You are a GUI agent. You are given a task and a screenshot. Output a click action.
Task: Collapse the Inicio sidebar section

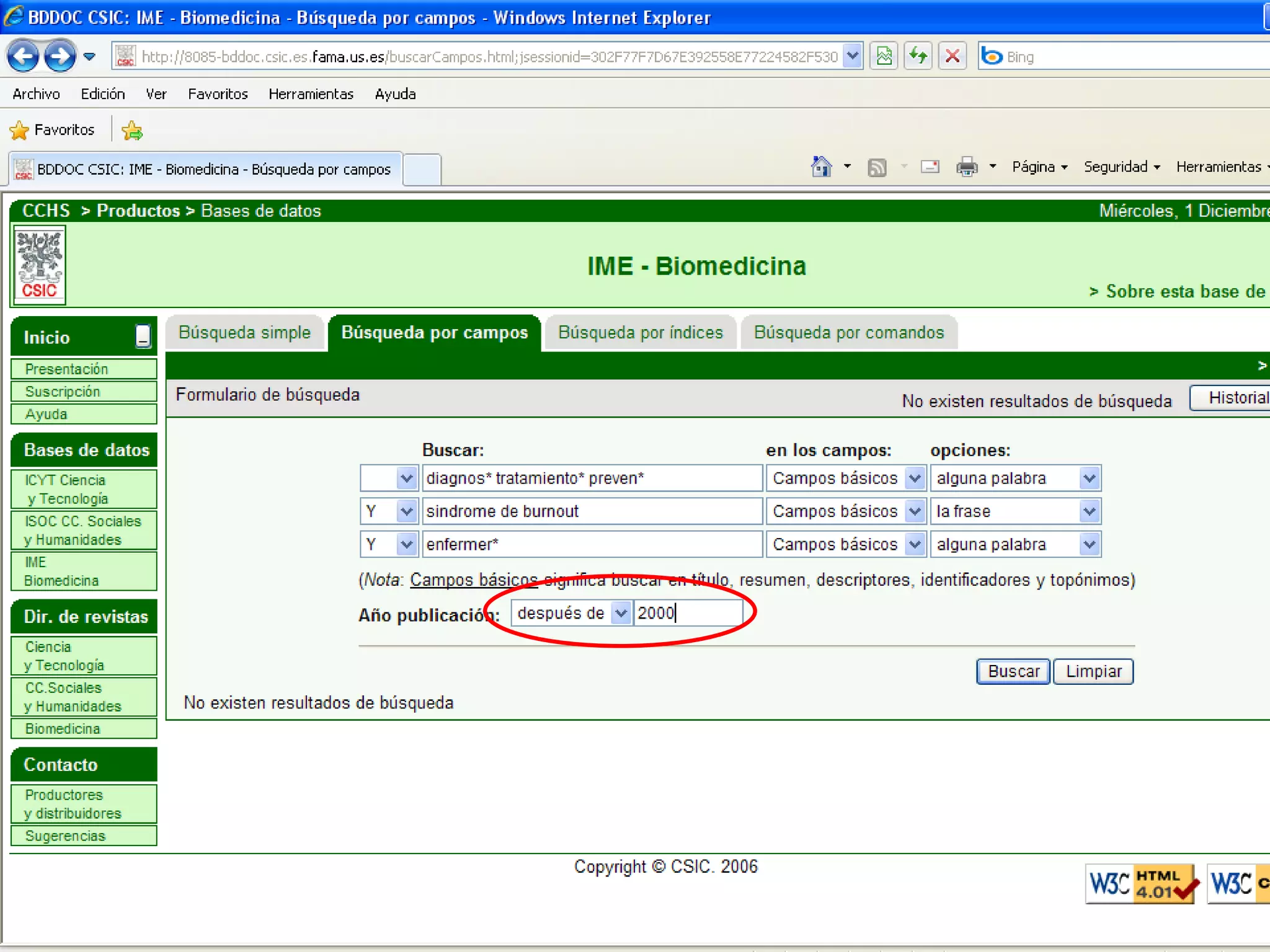pos(143,337)
